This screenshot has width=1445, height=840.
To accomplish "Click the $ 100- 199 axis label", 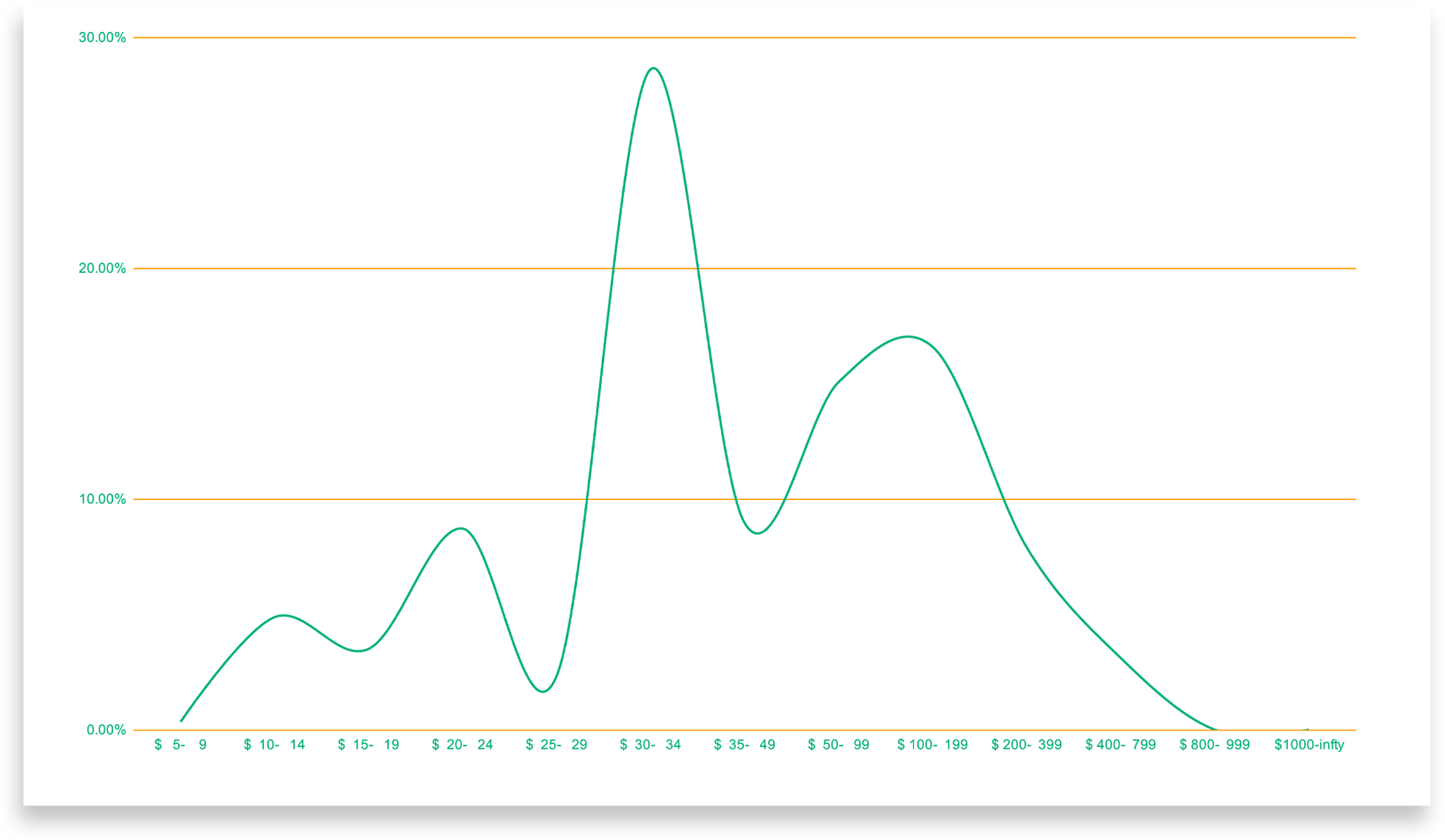I will pyautogui.click(x=932, y=745).
